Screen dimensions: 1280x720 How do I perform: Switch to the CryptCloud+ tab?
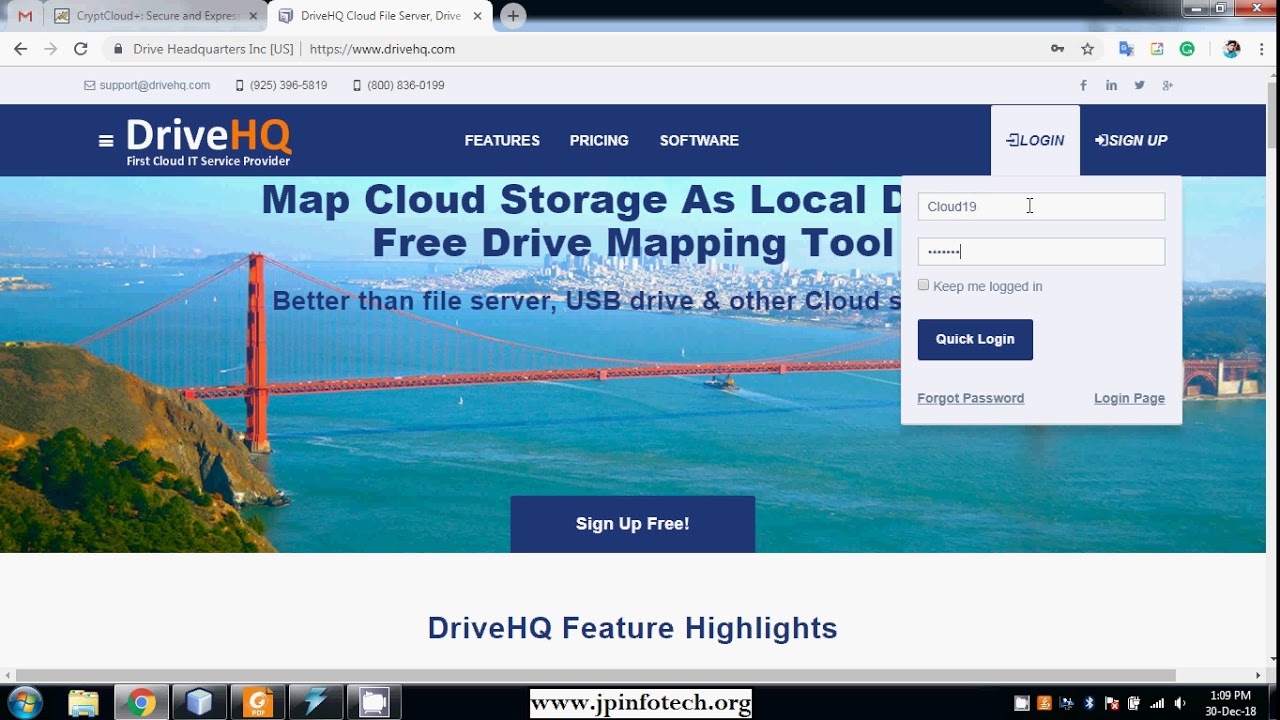pos(156,16)
